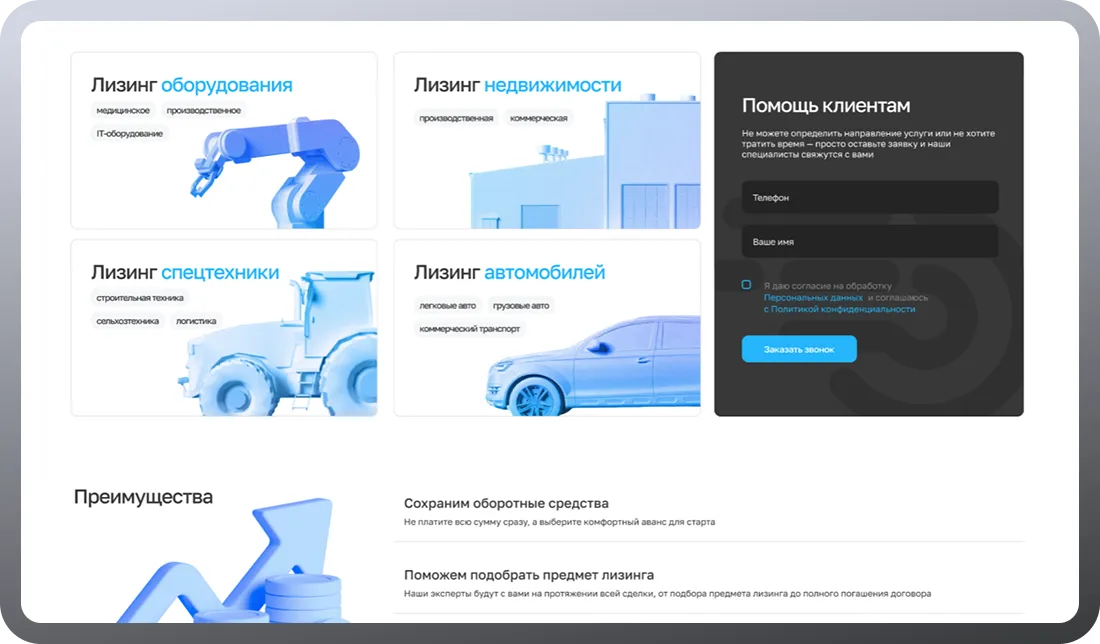Screen dimensions: 1100x644
Task: Tick the personal data consent checkbox
Action: (746, 285)
